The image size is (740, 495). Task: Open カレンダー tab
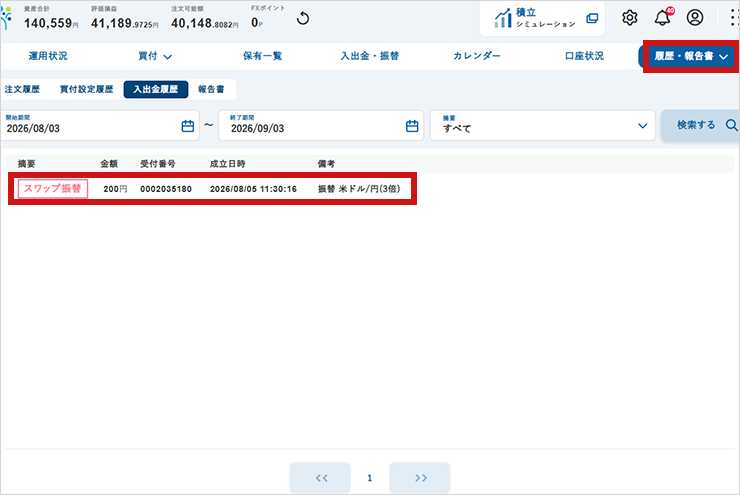pos(477,56)
